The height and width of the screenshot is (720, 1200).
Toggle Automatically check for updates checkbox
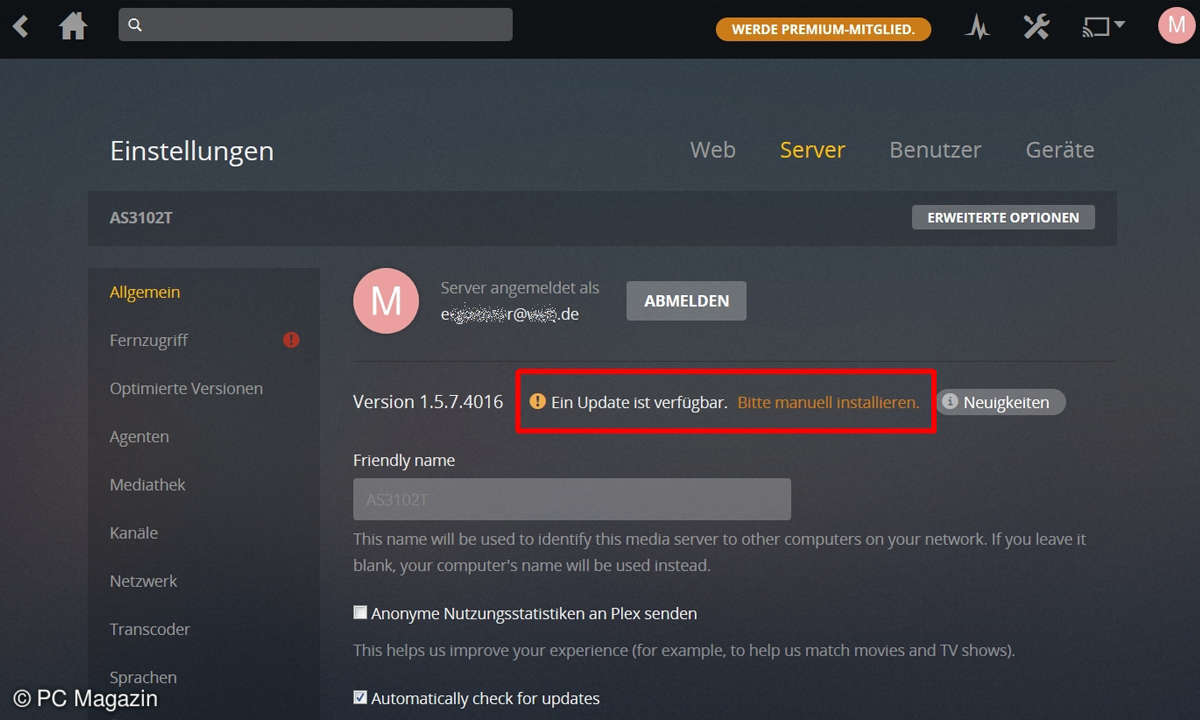tap(360, 698)
